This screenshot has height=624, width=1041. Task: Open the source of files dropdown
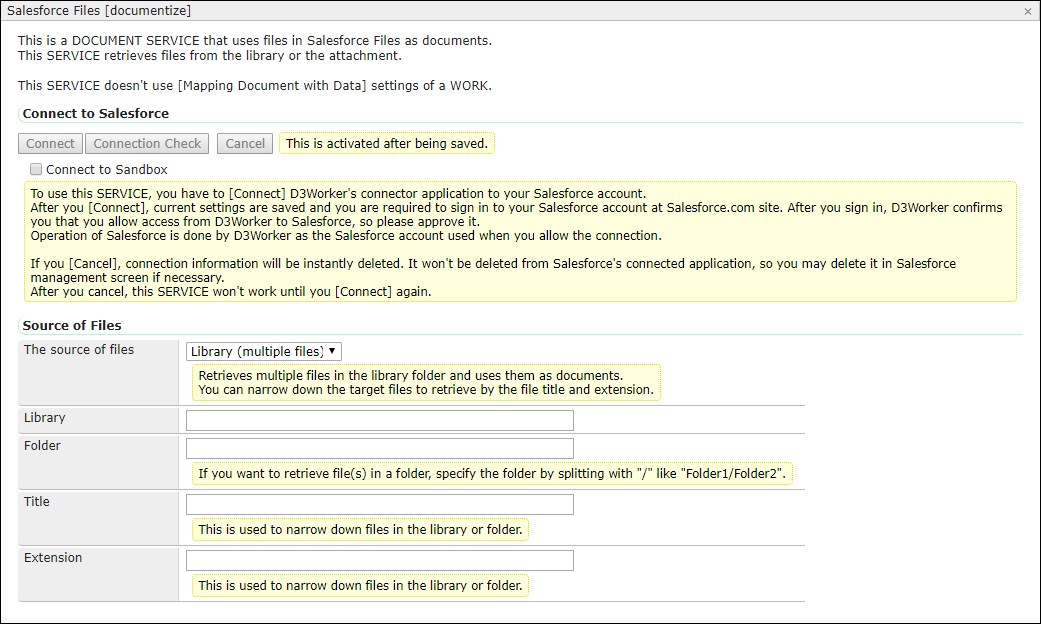[264, 351]
